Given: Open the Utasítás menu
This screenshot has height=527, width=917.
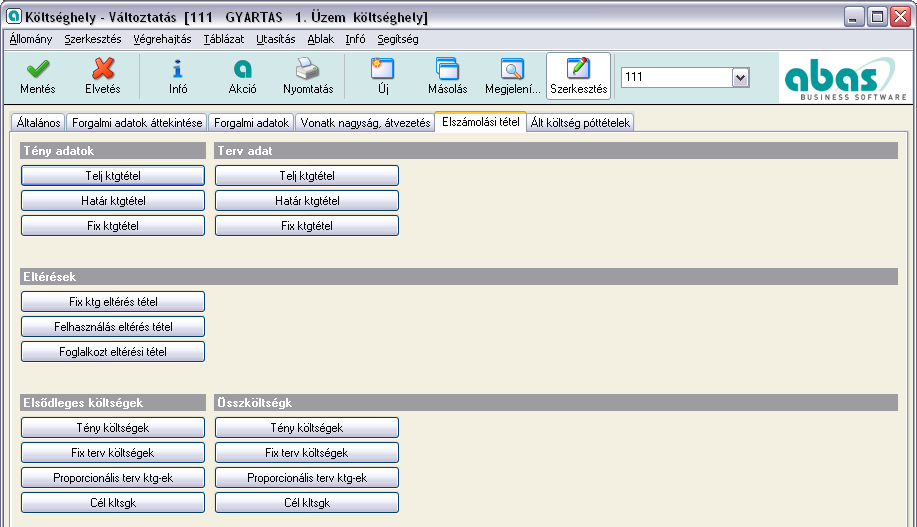Looking at the screenshot, I should 275,39.
